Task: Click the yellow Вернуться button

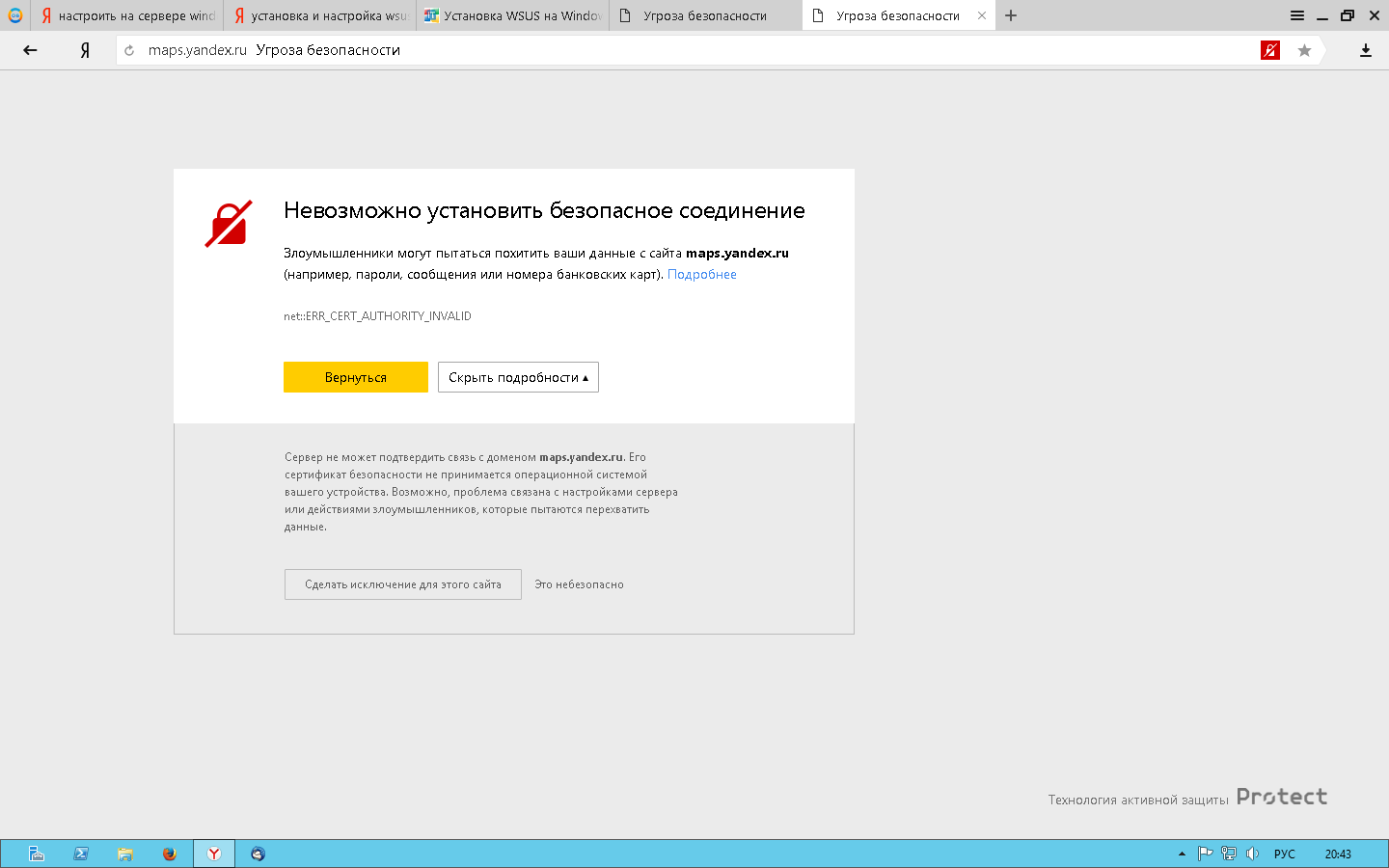Action: pos(356,377)
